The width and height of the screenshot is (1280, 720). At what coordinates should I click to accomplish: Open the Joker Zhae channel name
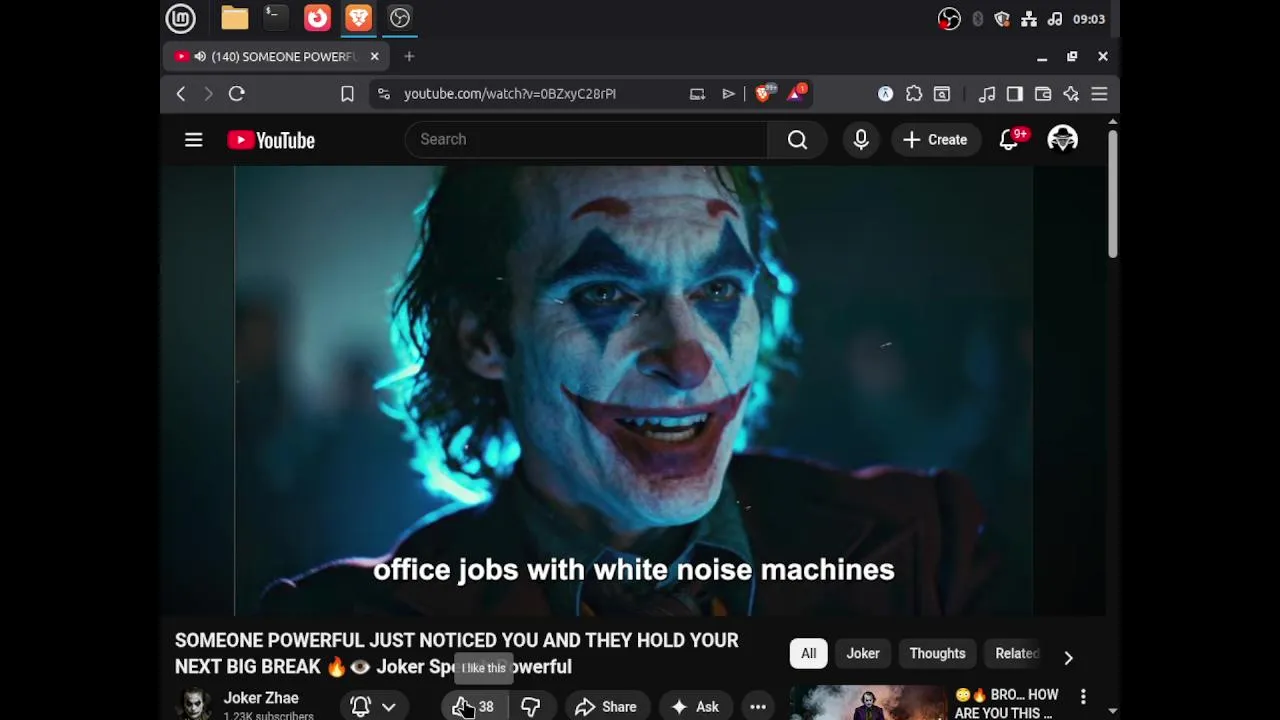click(x=261, y=698)
